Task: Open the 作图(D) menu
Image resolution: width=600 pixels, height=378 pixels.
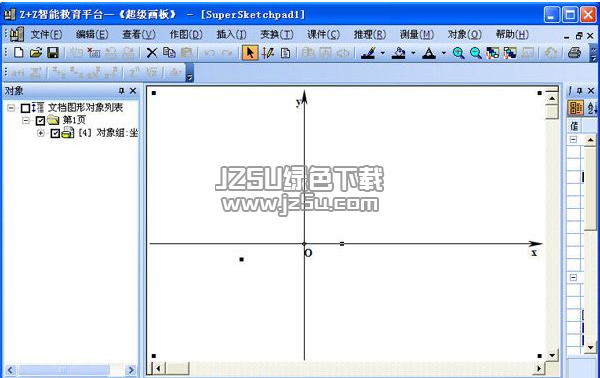Action: point(186,34)
